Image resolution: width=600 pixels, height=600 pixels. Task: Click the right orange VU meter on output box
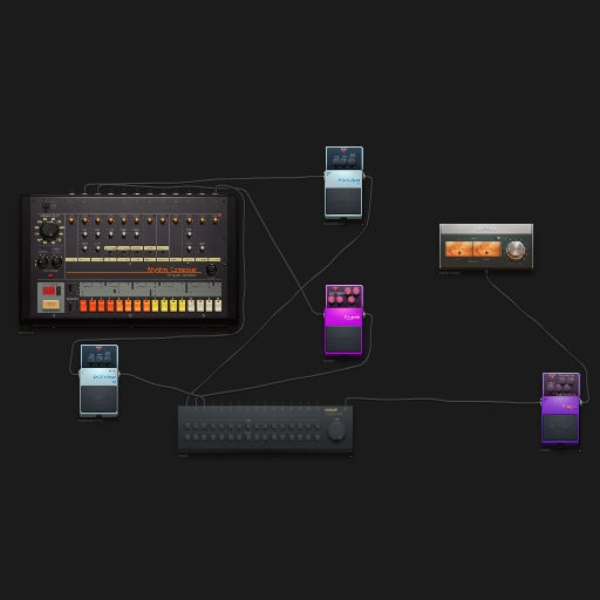coord(486,249)
